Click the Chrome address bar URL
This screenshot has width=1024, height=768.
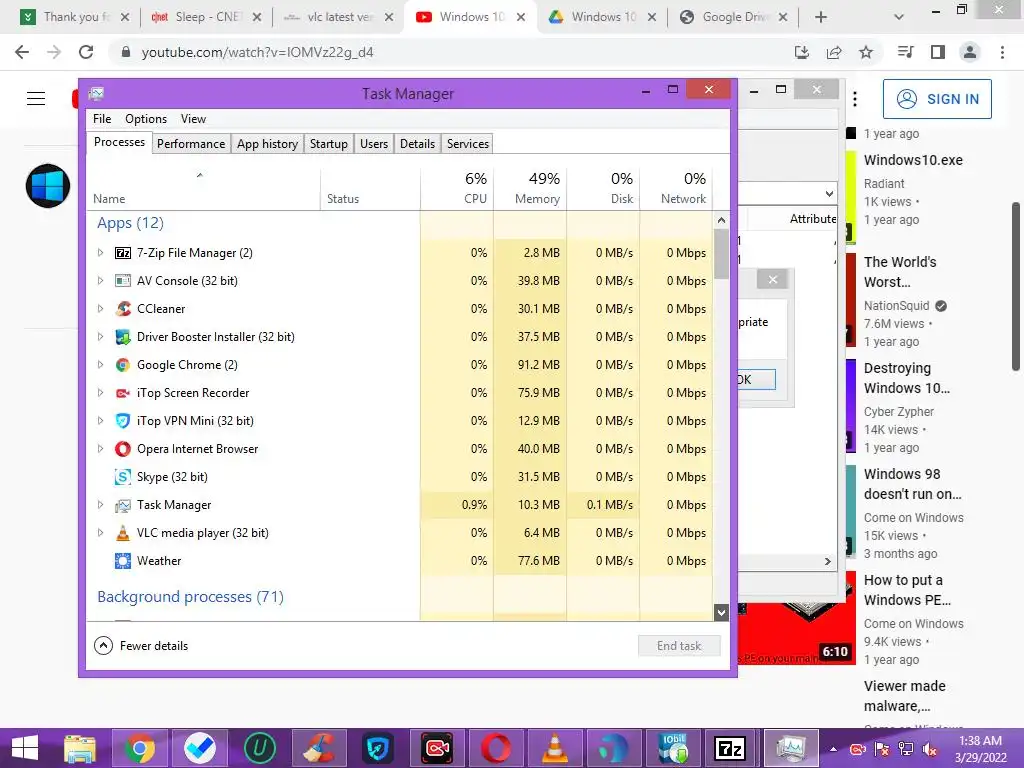pyautogui.click(x=257, y=52)
